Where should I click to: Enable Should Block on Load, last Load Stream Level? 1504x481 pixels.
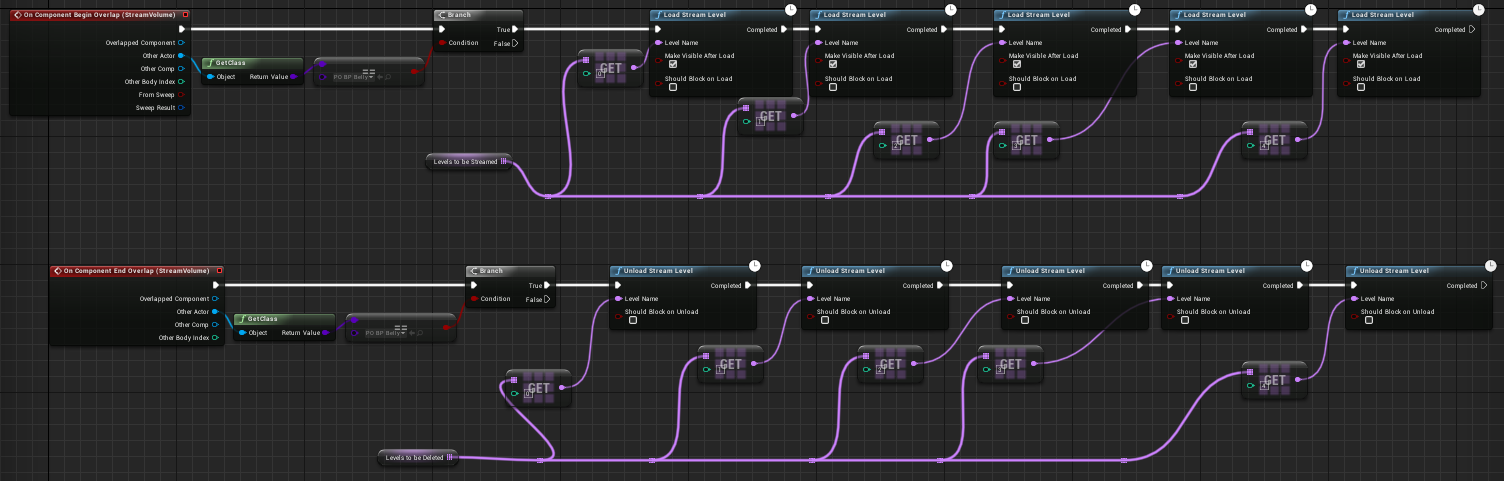coord(1360,87)
